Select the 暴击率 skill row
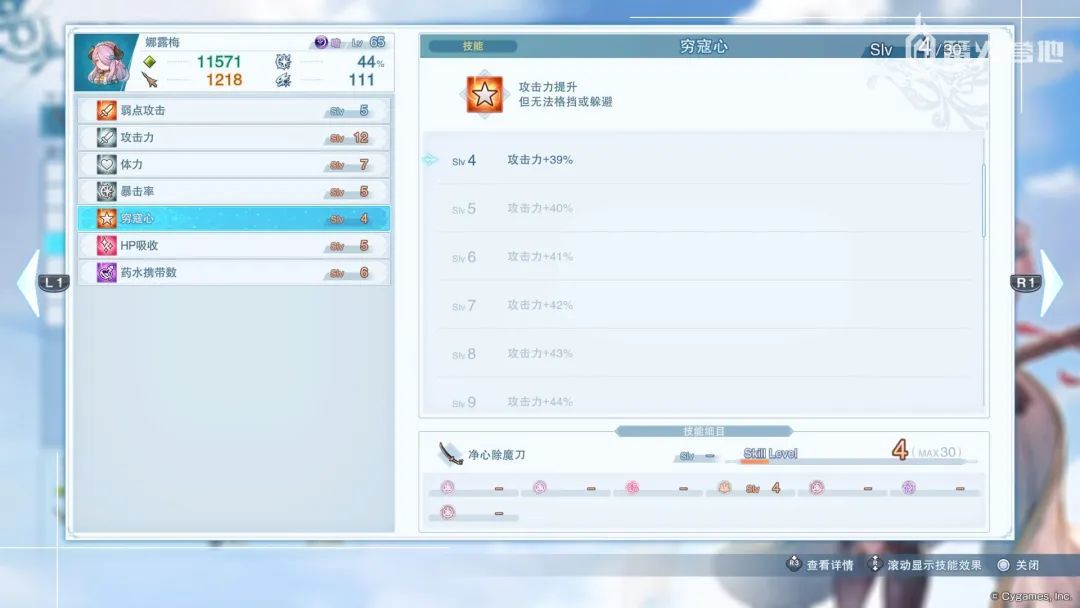 pyautogui.click(x=233, y=191)
